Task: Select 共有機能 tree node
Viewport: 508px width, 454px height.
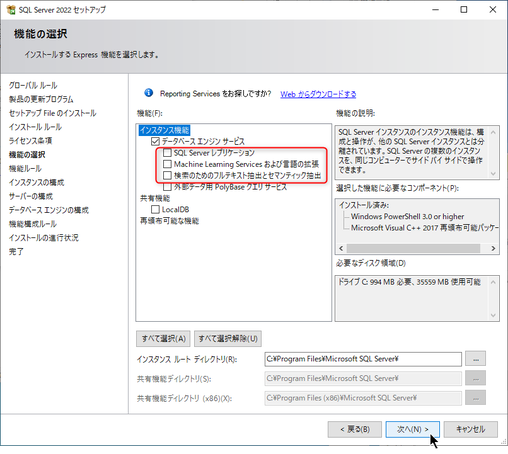Action: pos(155,198)
